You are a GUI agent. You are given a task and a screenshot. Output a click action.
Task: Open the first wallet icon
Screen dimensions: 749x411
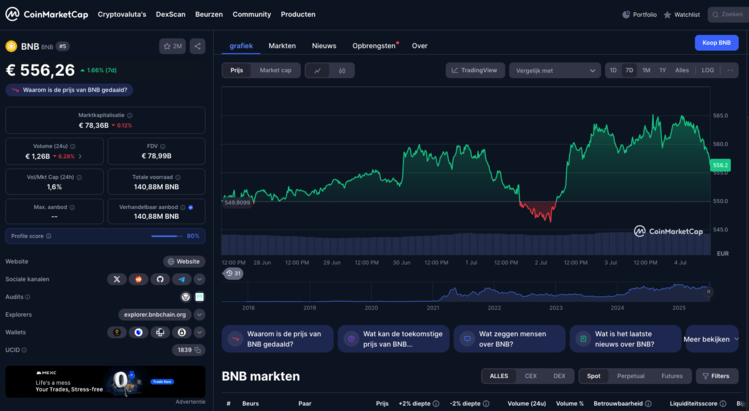tap(117, 332)
